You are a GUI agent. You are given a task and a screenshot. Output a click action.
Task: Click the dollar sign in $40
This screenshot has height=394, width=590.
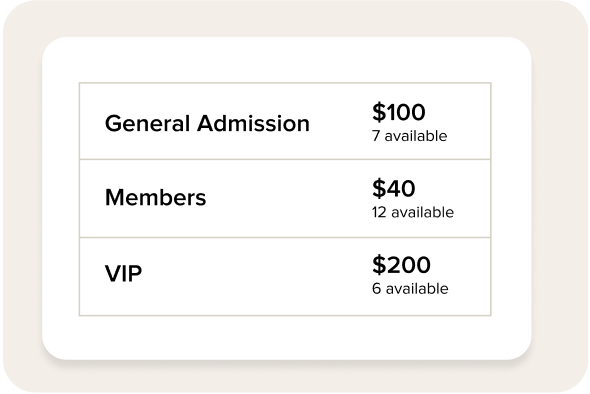coord(379,188)
